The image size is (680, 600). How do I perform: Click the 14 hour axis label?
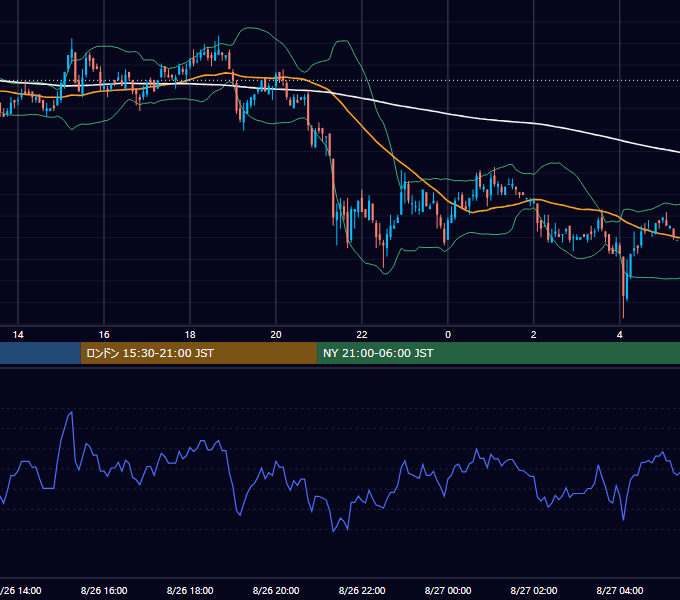[18, 335]
